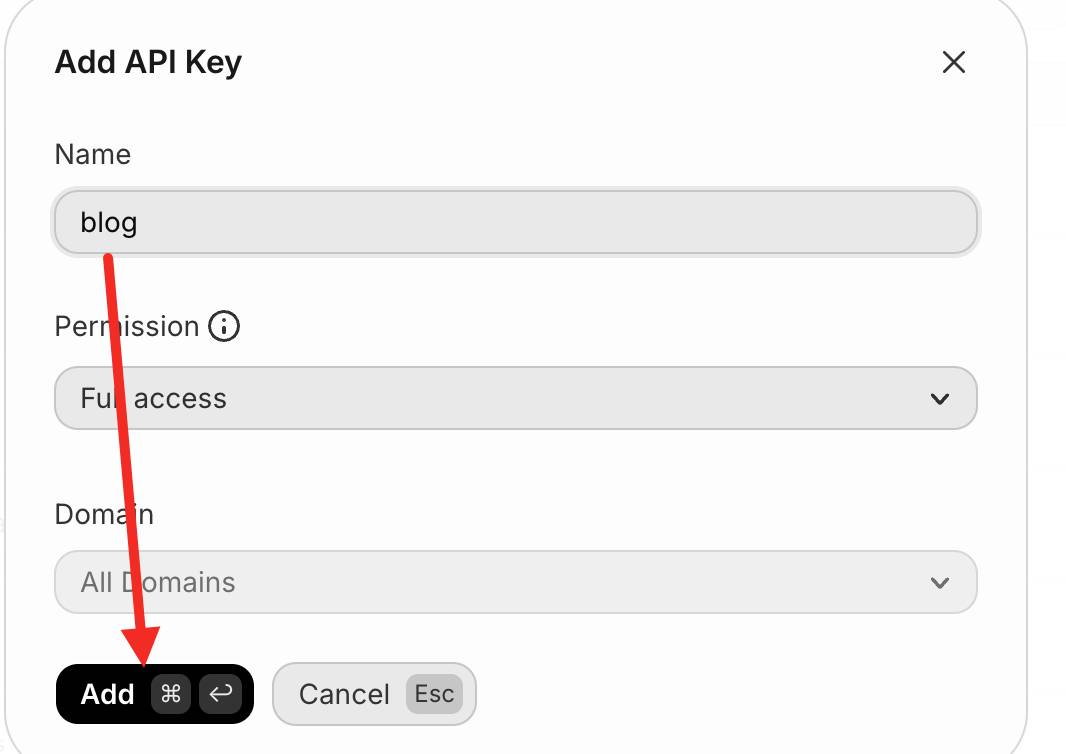Screen dimensions: 1066x754
Task: Place cursor after the "blog" text
Action: 139,222
